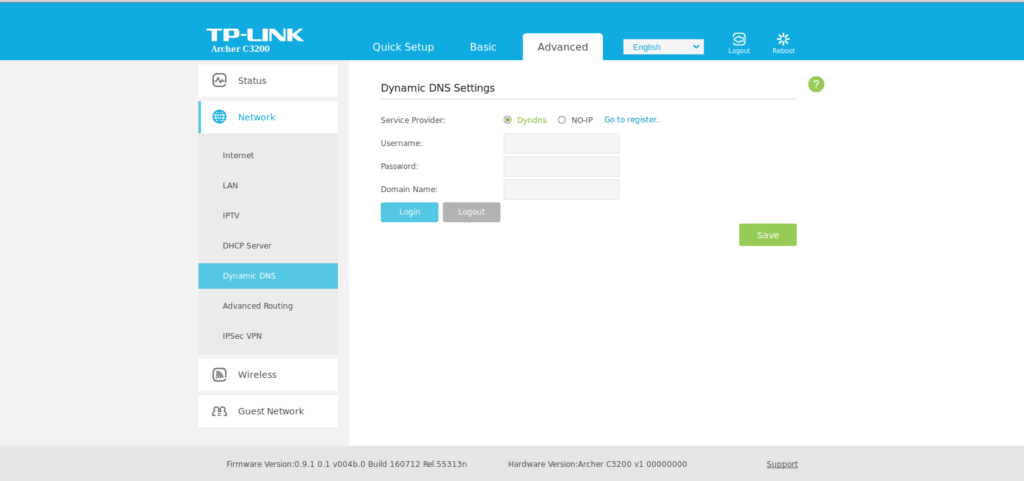Click the Username input field

tap(561, 144)
